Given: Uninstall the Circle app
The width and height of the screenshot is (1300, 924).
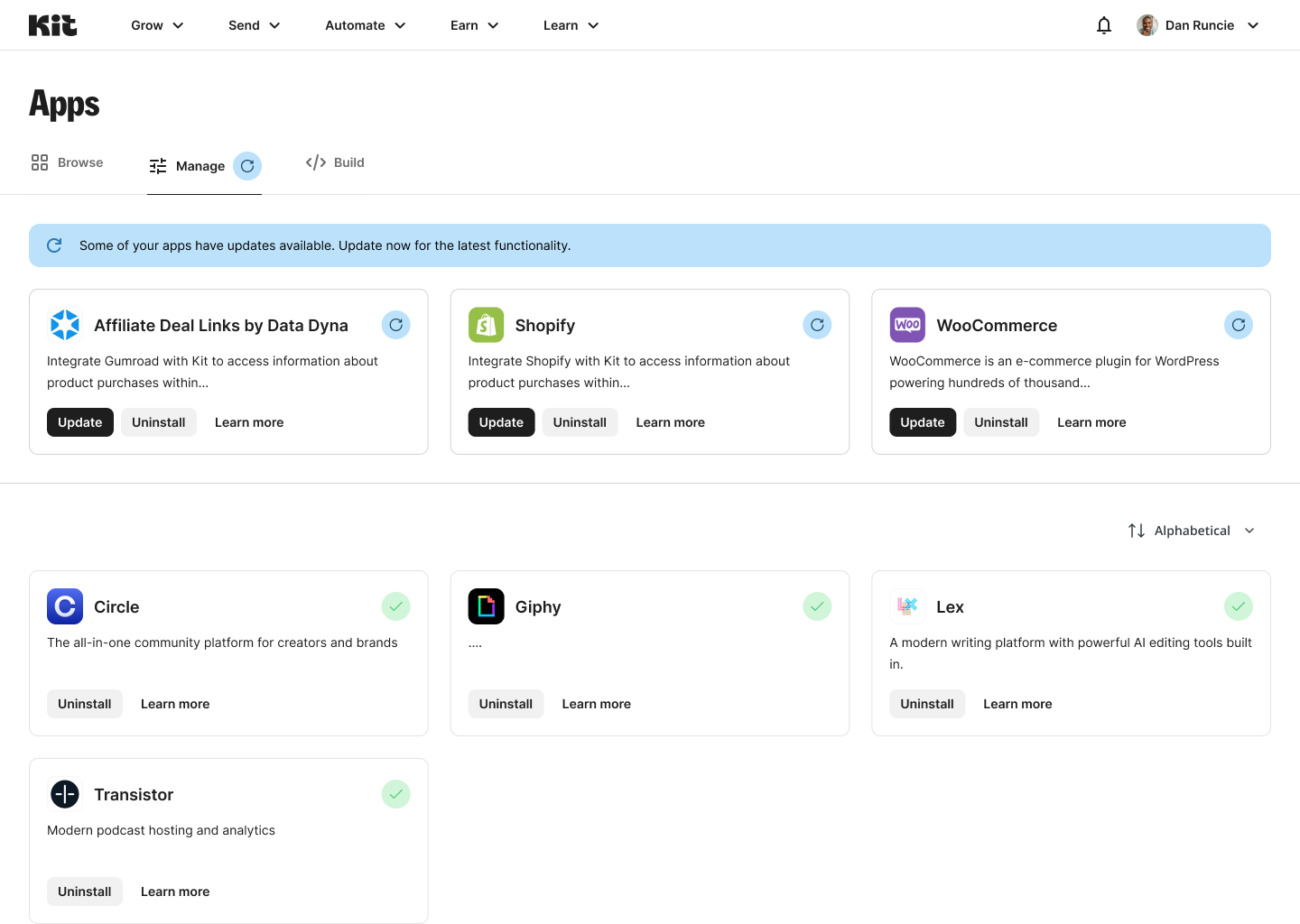Looking at the screenshot, I should [85, 704].
